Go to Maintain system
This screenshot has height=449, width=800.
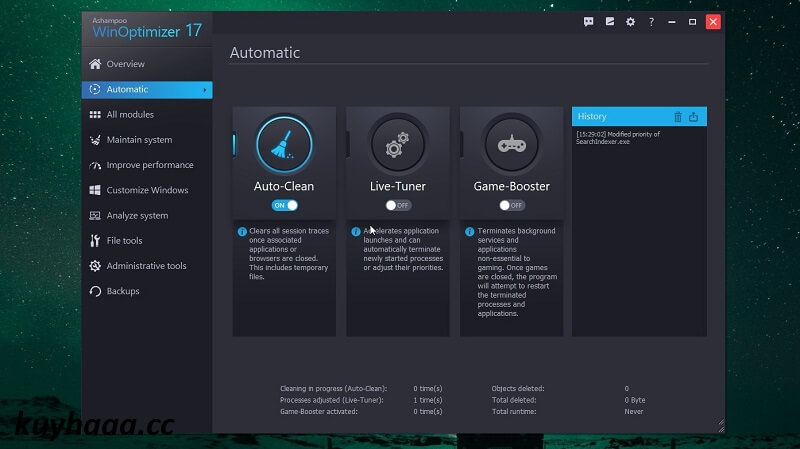tap(147, 140)
